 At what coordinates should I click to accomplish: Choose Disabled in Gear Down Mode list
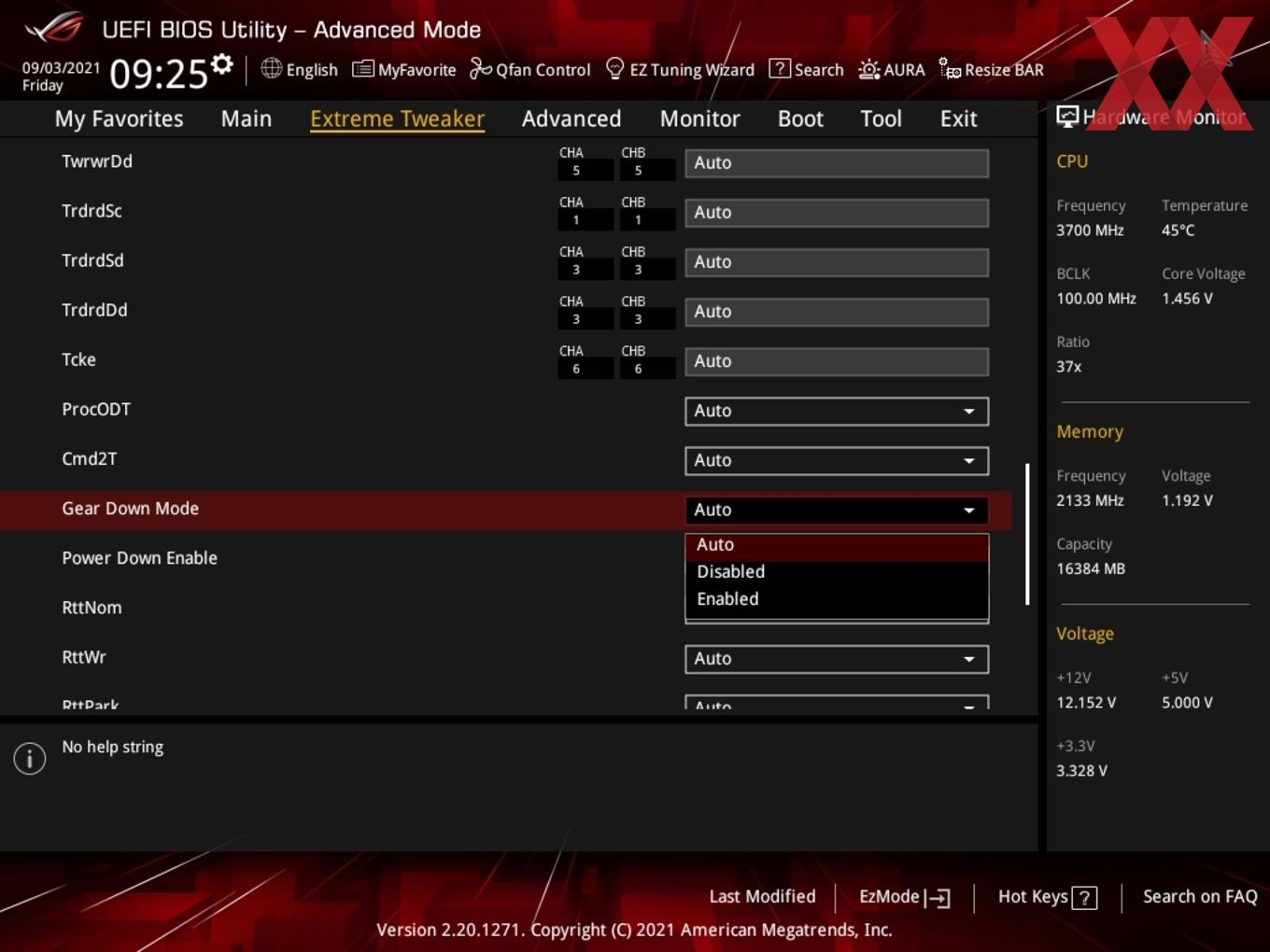pos(837,572)
